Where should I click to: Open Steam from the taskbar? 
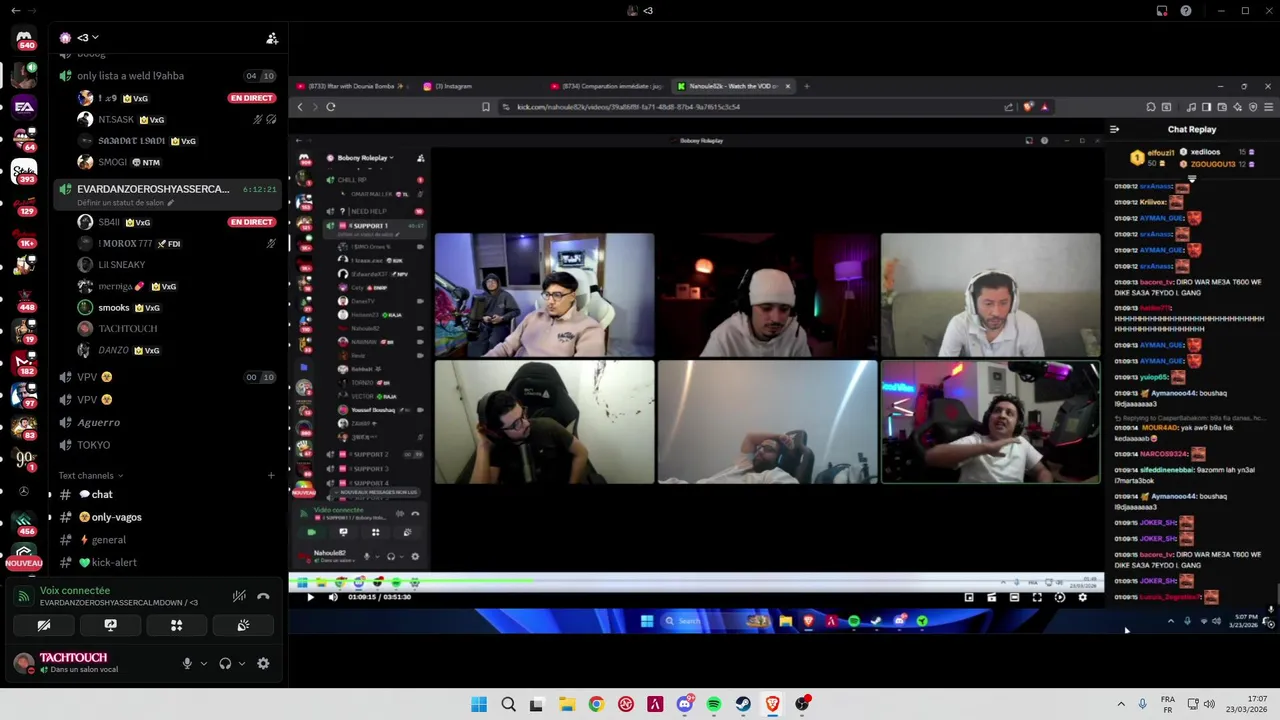point(743,704)
